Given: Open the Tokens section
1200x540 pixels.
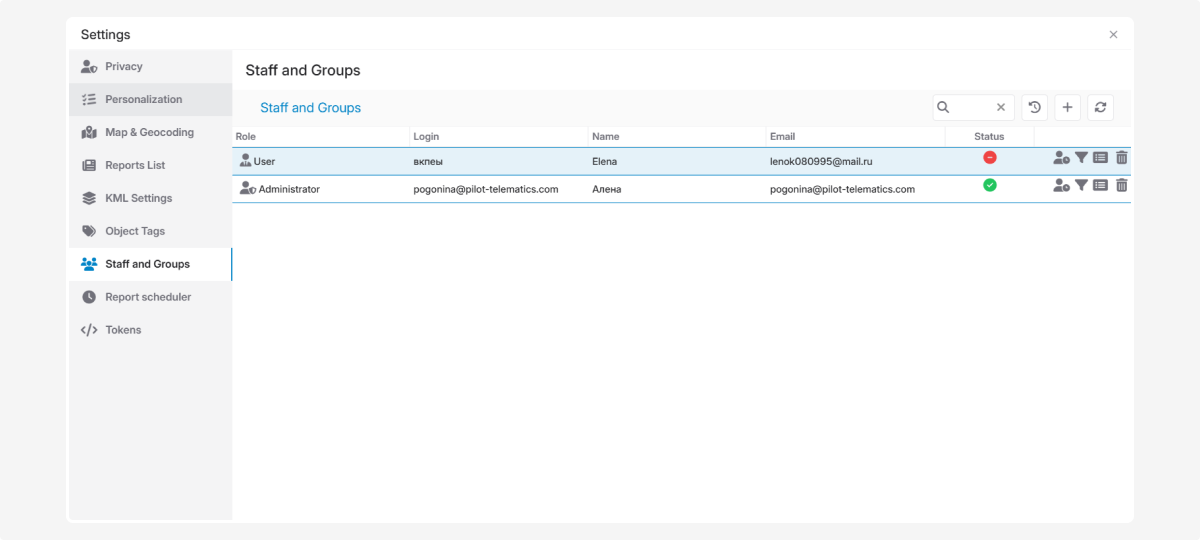Looking at the screenshot, I should point(123,330).
